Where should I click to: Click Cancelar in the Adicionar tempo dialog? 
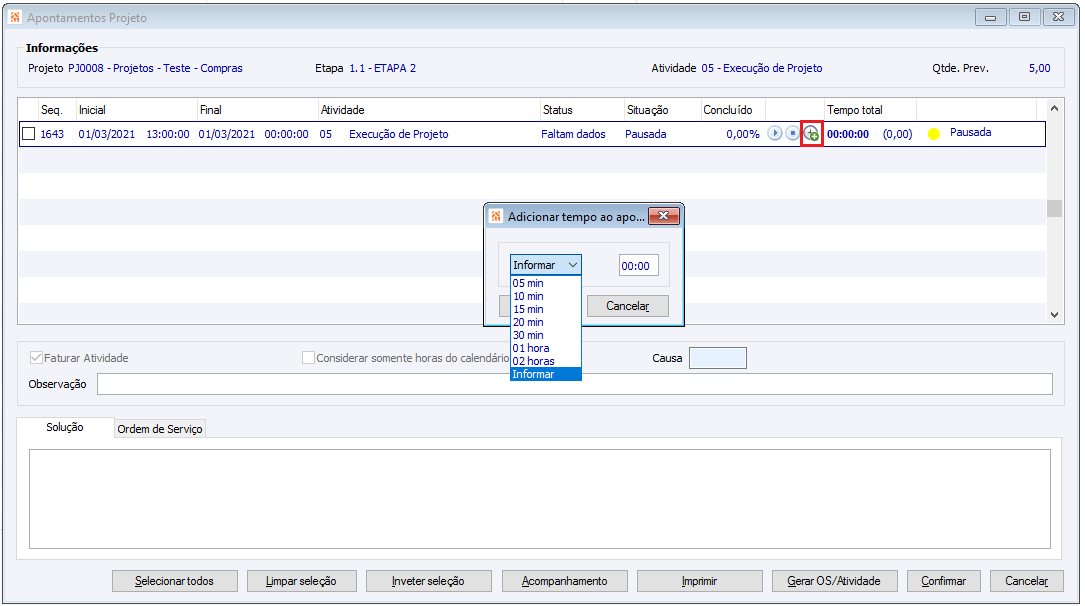(628, 306)
